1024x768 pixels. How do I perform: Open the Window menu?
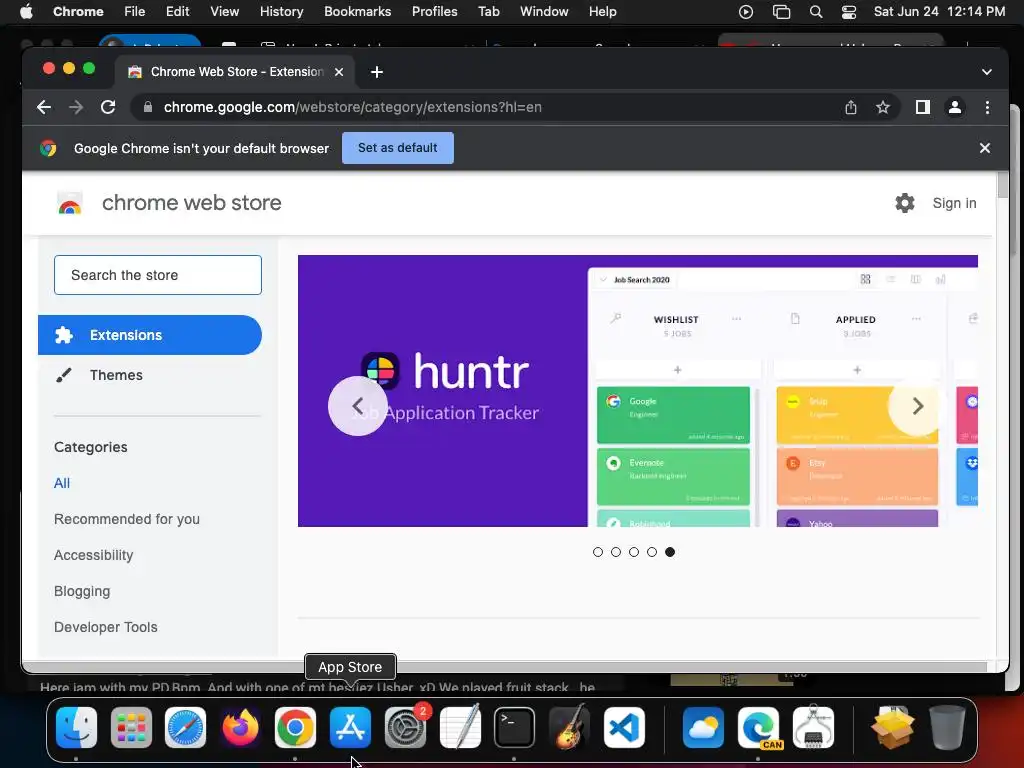(x=544, y=11)
